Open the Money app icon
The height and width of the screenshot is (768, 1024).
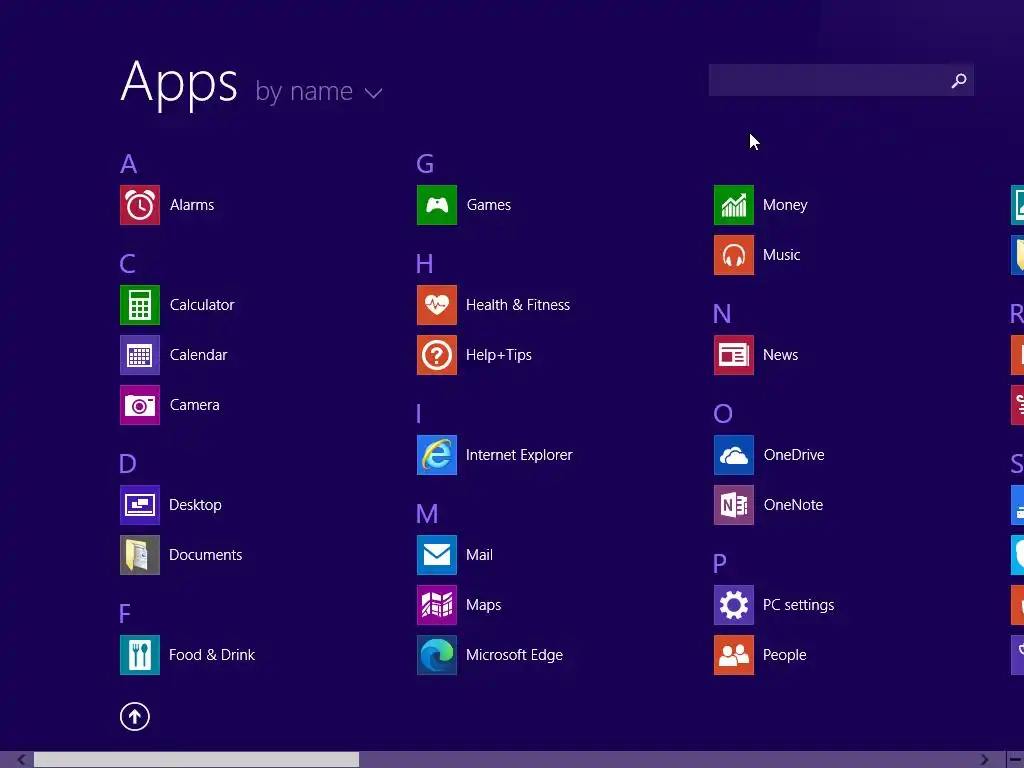[734, 205]
